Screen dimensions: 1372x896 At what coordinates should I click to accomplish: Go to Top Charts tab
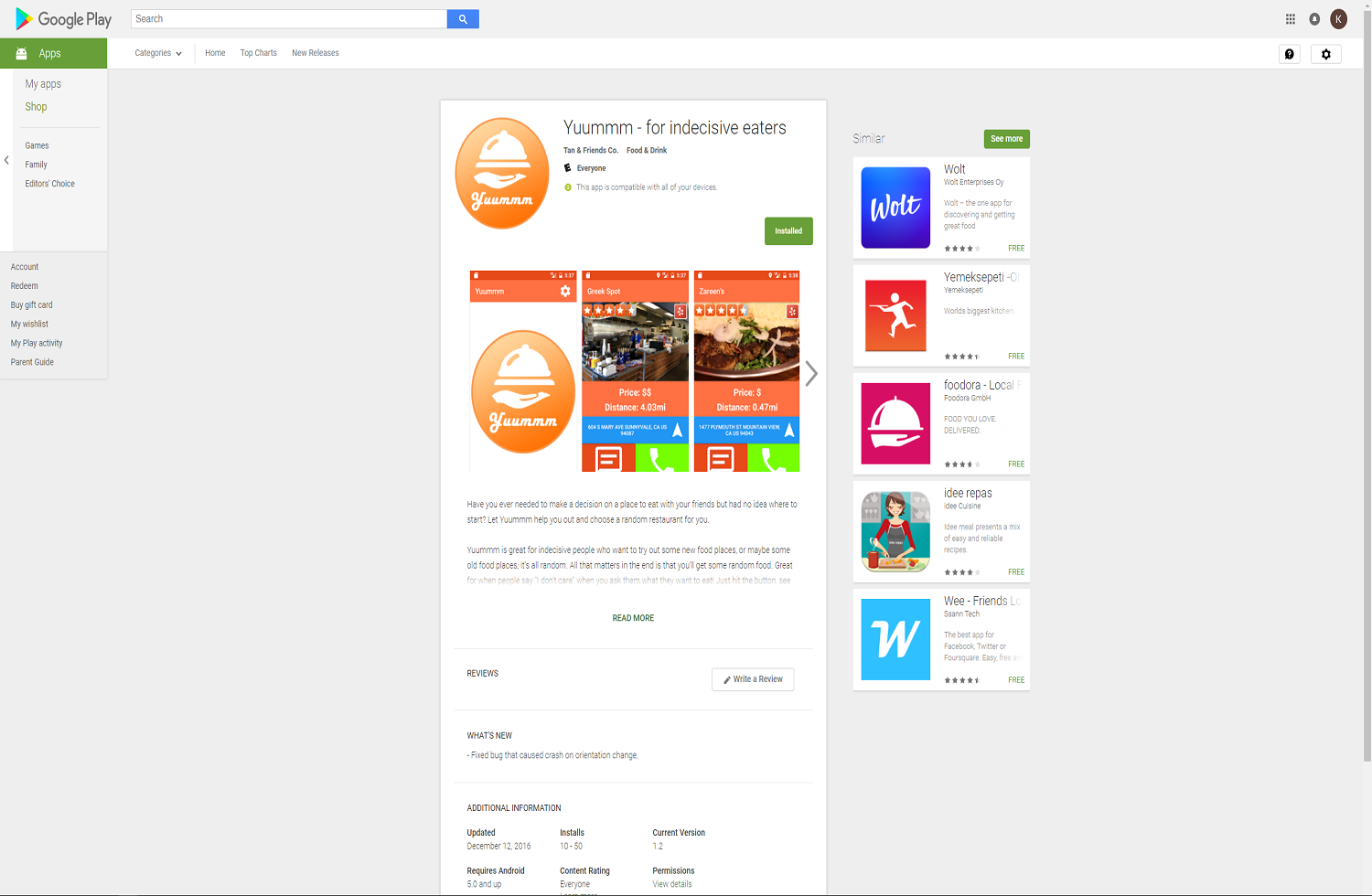(258, 53)
